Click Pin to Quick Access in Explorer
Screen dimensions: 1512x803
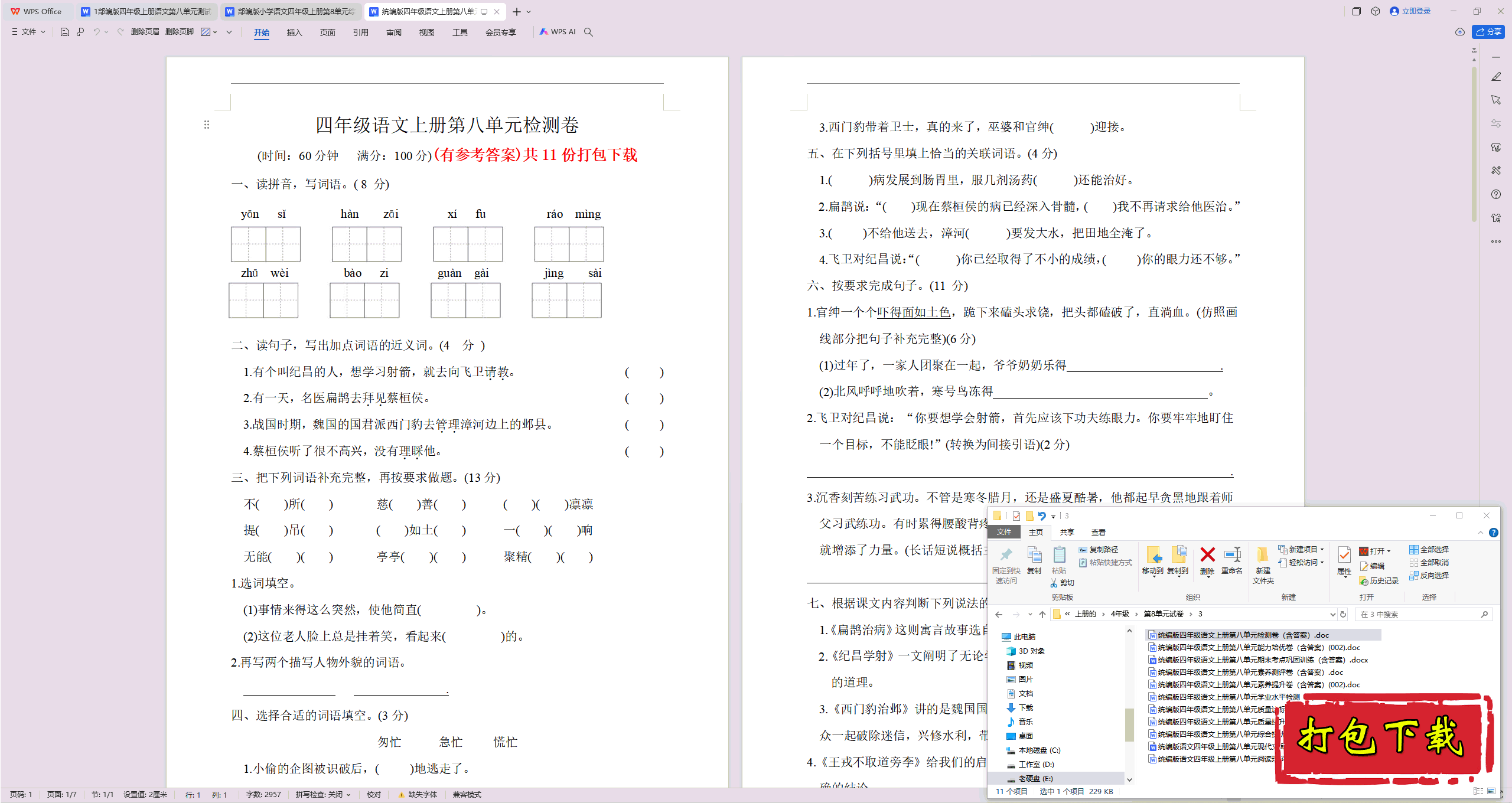1006,564
